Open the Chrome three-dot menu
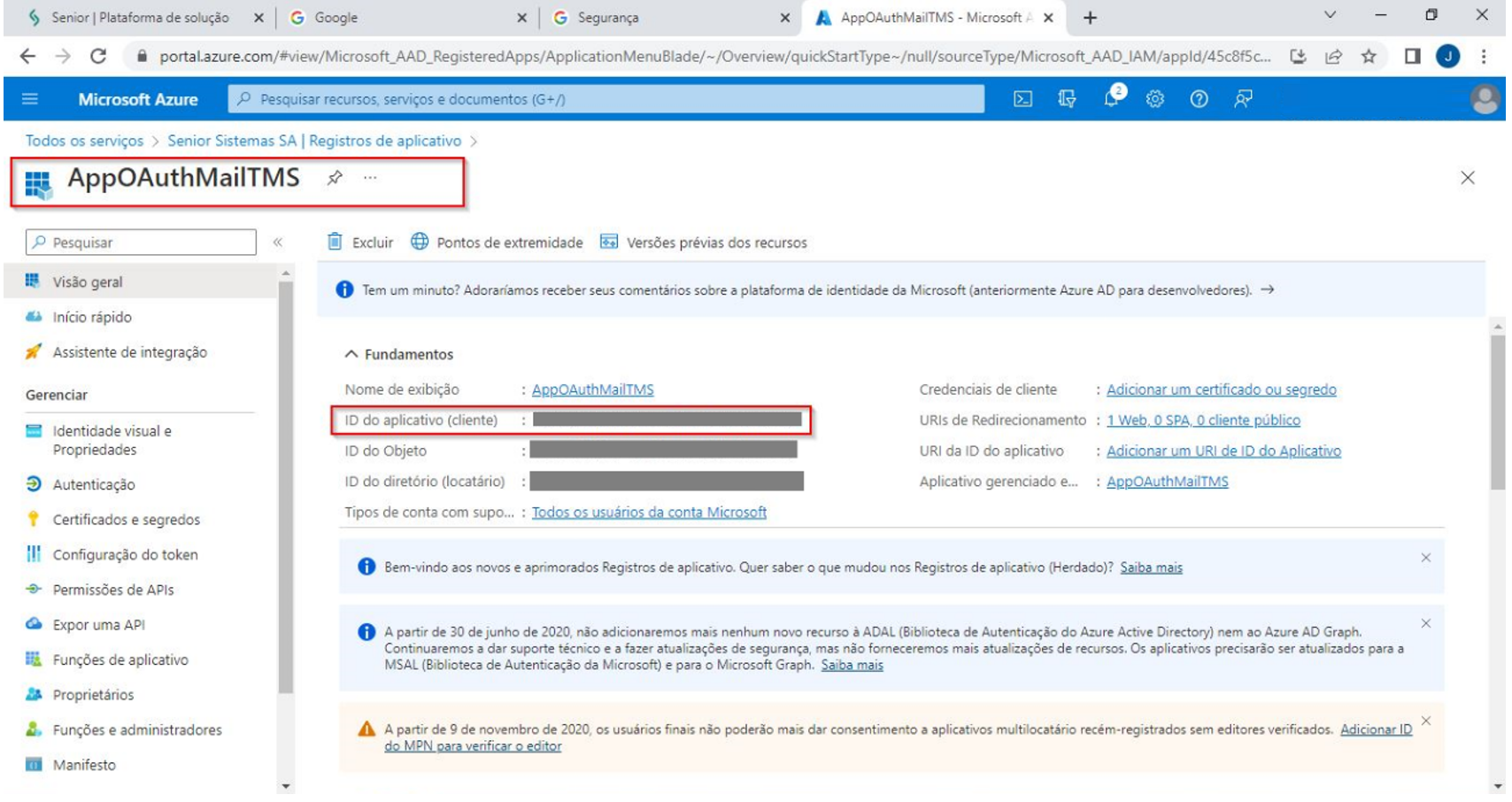The width and height of the screenshot is (1512, 802). [1484, 57]
